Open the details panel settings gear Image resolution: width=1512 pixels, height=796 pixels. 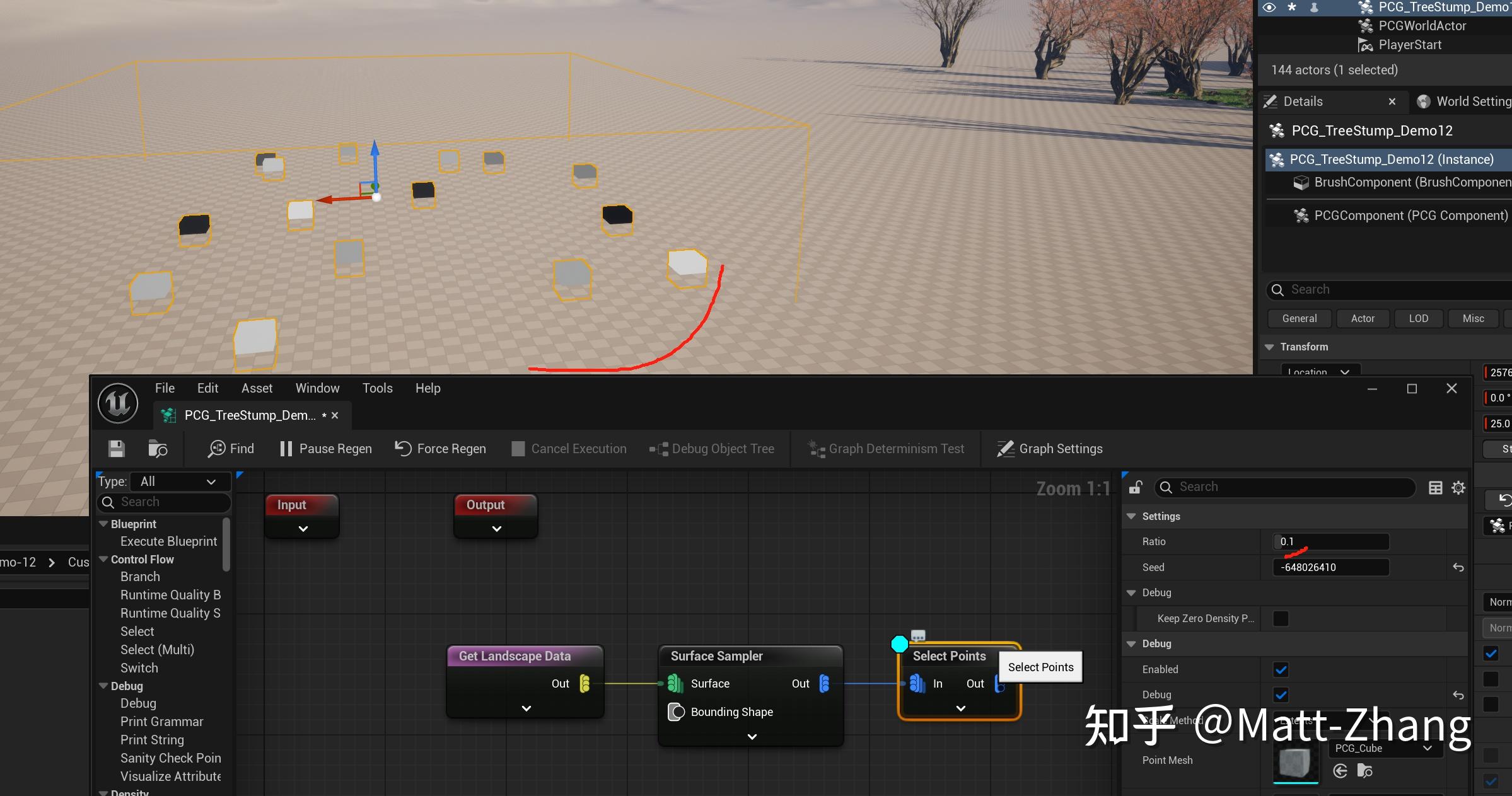1458,487
